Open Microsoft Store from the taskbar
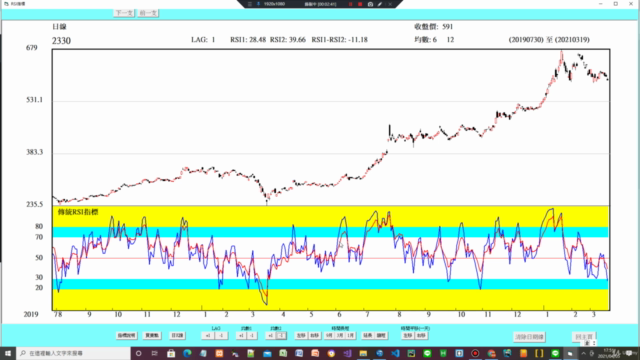 coord(171,353)
